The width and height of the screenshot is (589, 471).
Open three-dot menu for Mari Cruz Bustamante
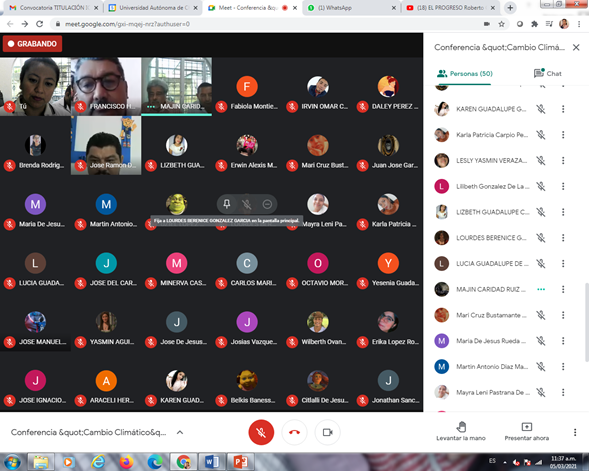[x=563, y=315]
